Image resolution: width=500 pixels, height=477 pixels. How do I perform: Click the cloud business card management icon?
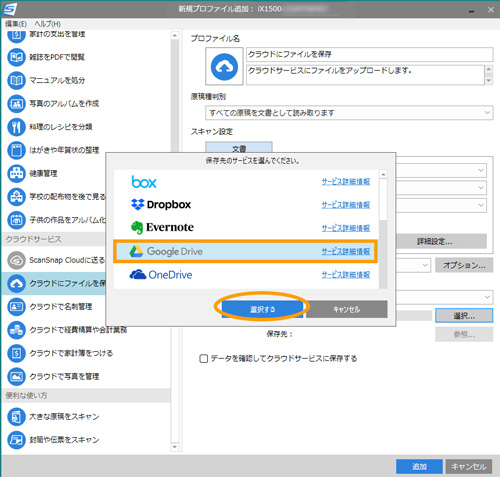[16, 306]
